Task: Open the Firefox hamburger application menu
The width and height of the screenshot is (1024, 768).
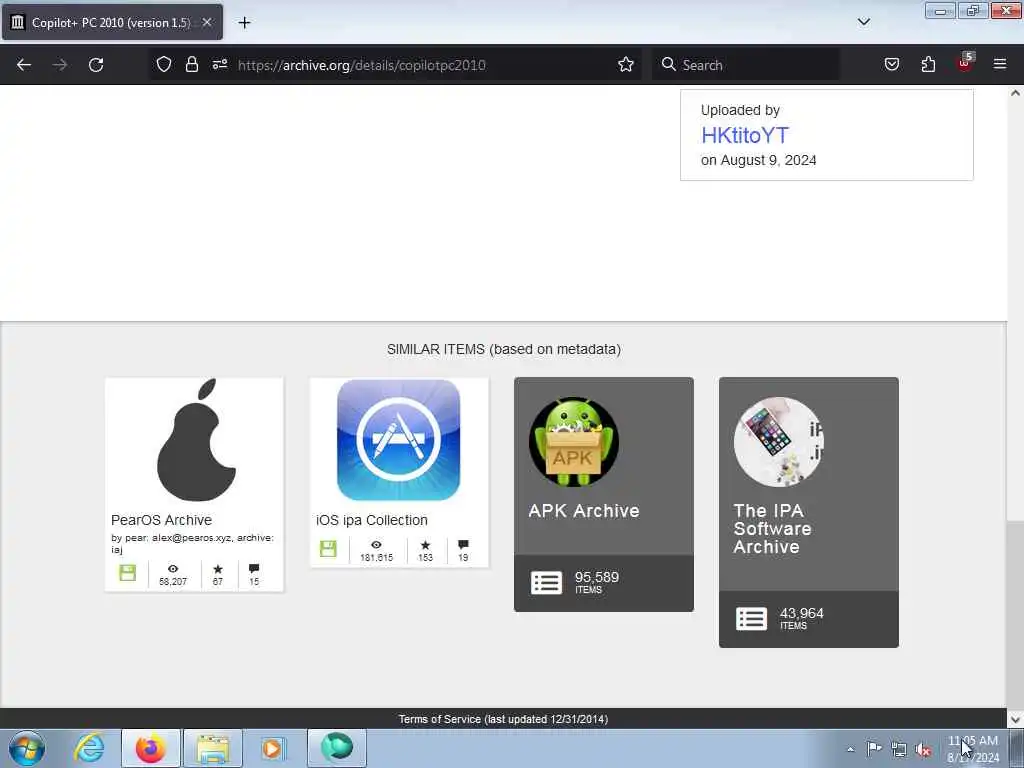Action: [x=1000, y=64]
